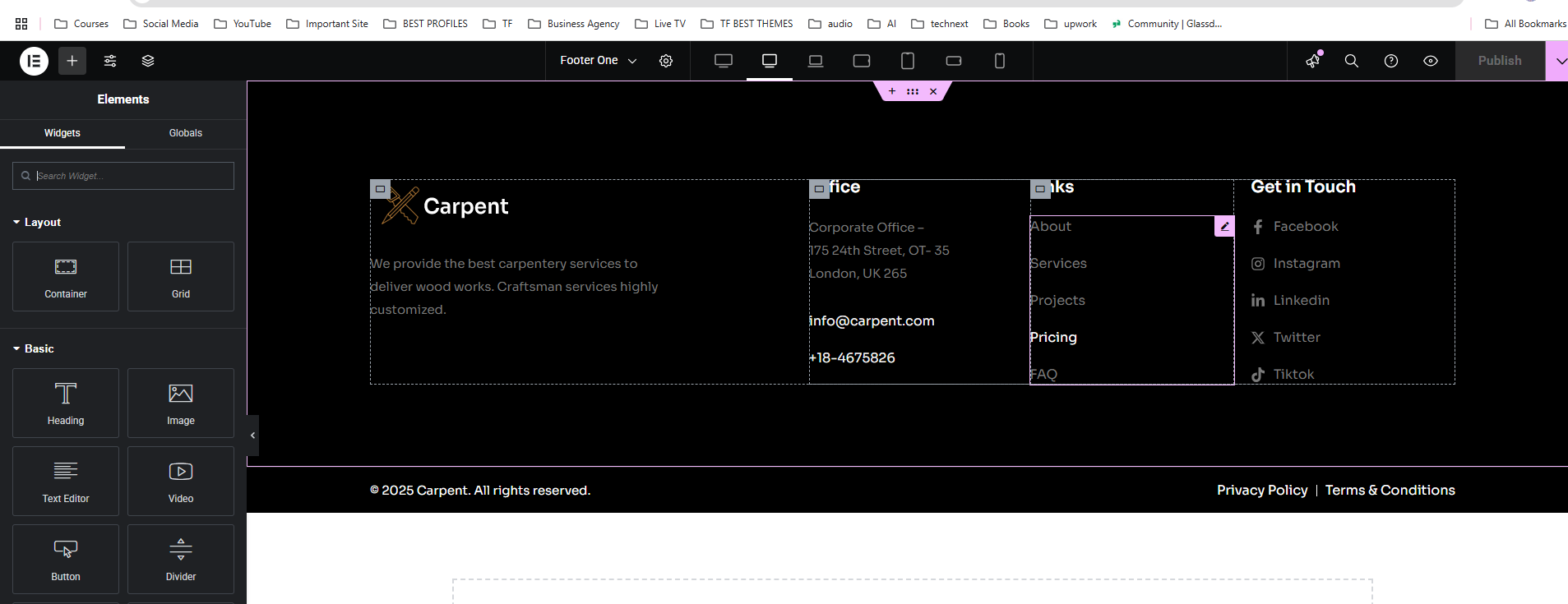Expand the Publish save options arrow
This screenshot has height=604, width=1568.
tap(1557, 61)
